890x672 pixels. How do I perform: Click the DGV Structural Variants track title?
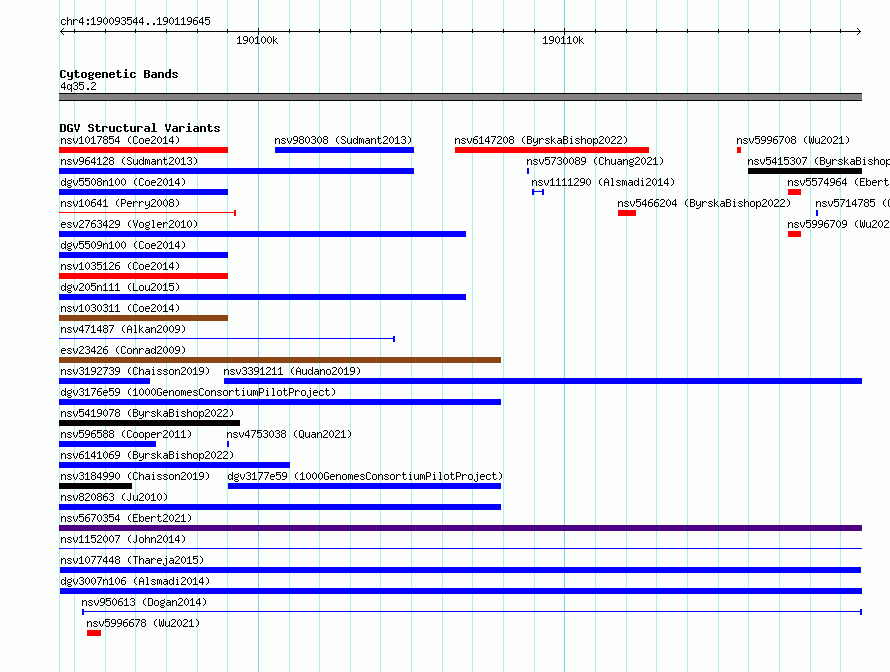[140, 128]
